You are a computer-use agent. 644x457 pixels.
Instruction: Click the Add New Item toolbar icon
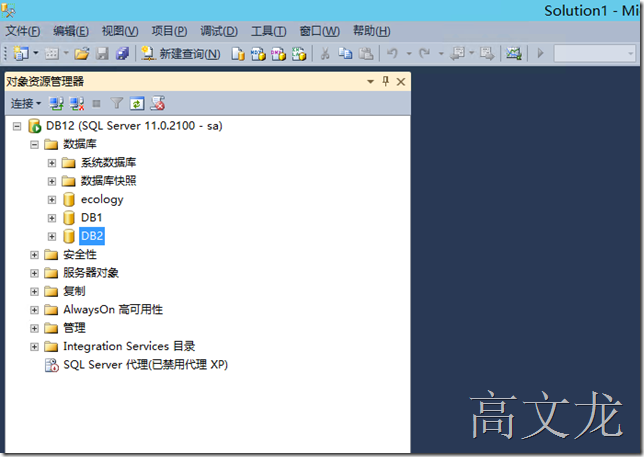pyautogui.click(x=52, y=53)
